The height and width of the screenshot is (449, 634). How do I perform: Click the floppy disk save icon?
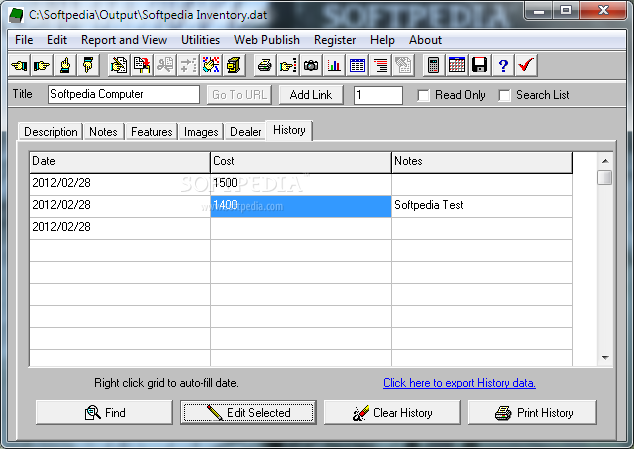pos(480,65)
